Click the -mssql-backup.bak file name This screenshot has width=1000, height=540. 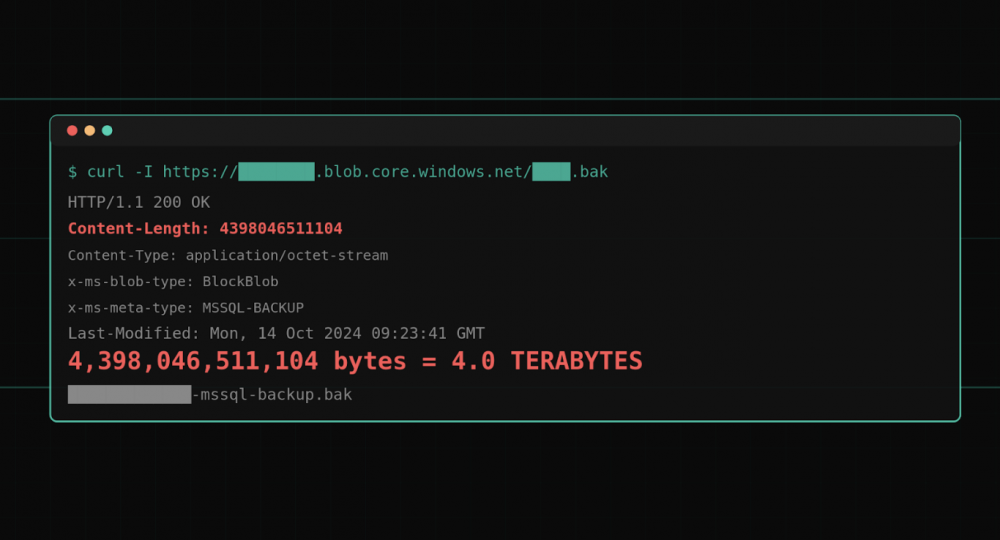[x=272, y=395]
